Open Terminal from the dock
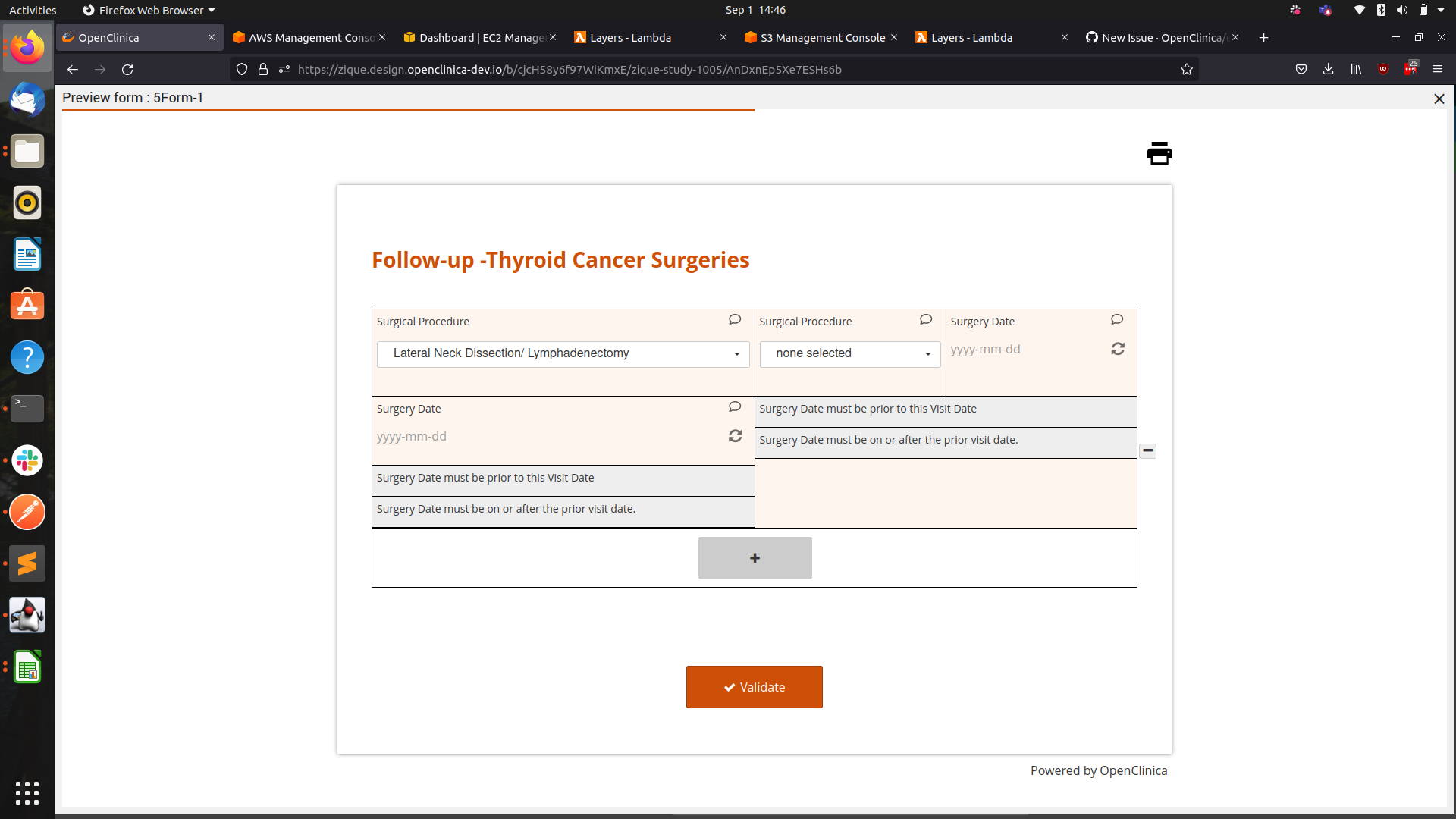 point(27,409)
